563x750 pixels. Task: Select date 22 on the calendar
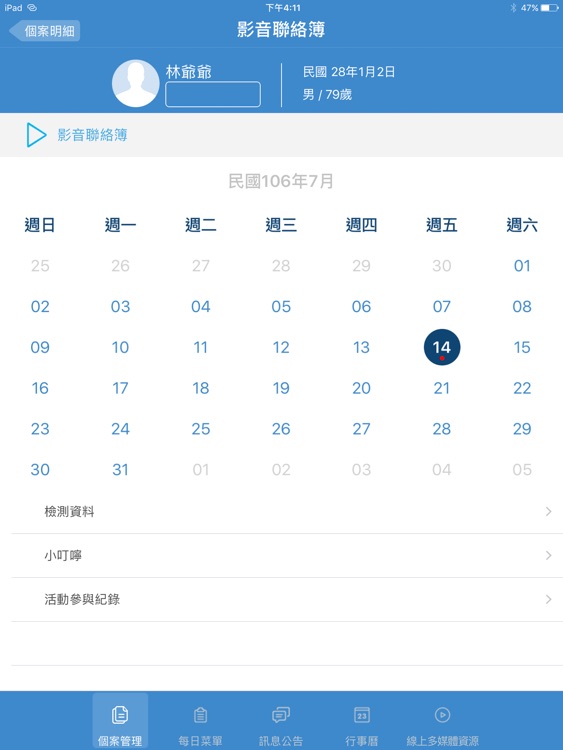click(522, 388)
